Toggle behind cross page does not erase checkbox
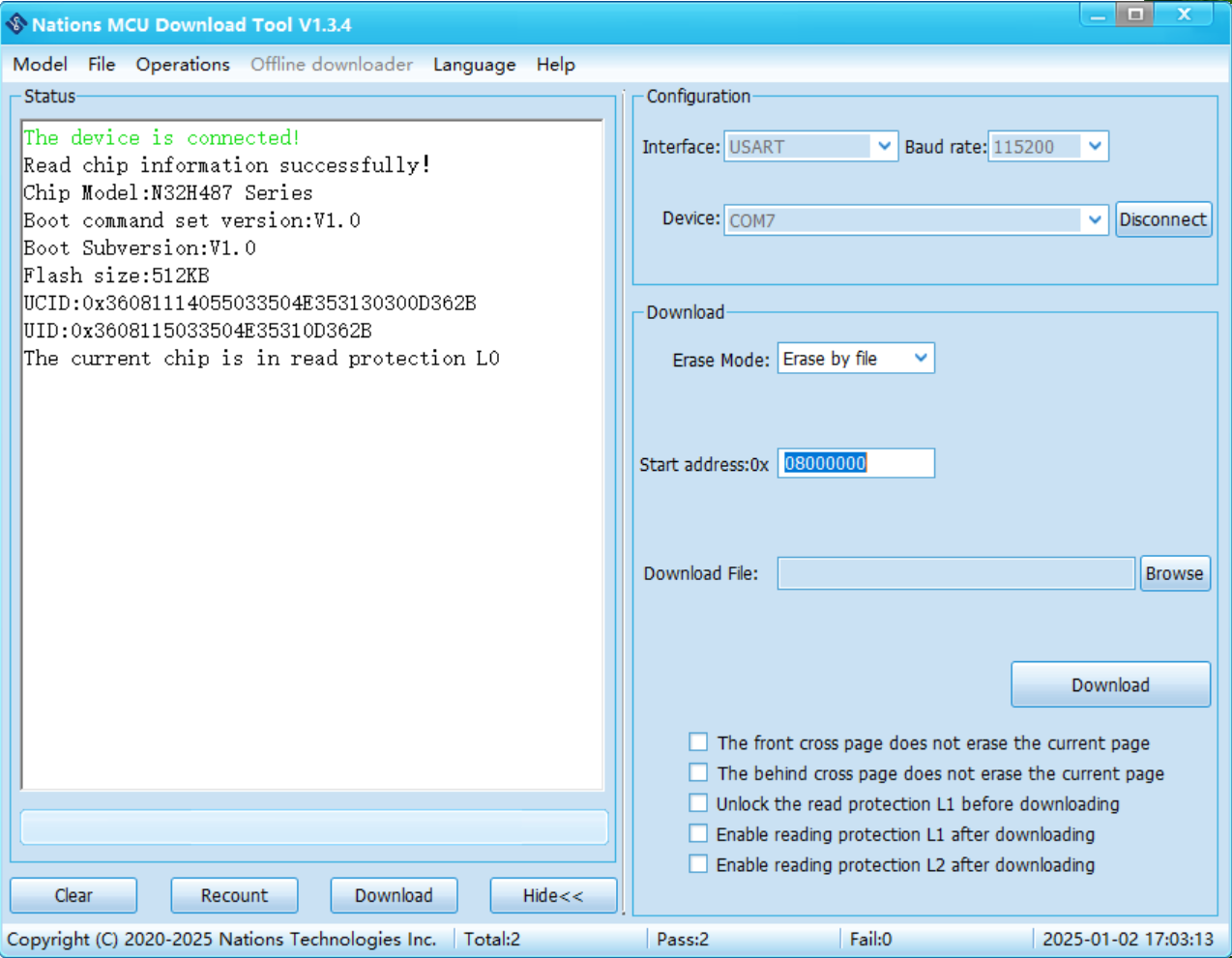 coord(698,772)
